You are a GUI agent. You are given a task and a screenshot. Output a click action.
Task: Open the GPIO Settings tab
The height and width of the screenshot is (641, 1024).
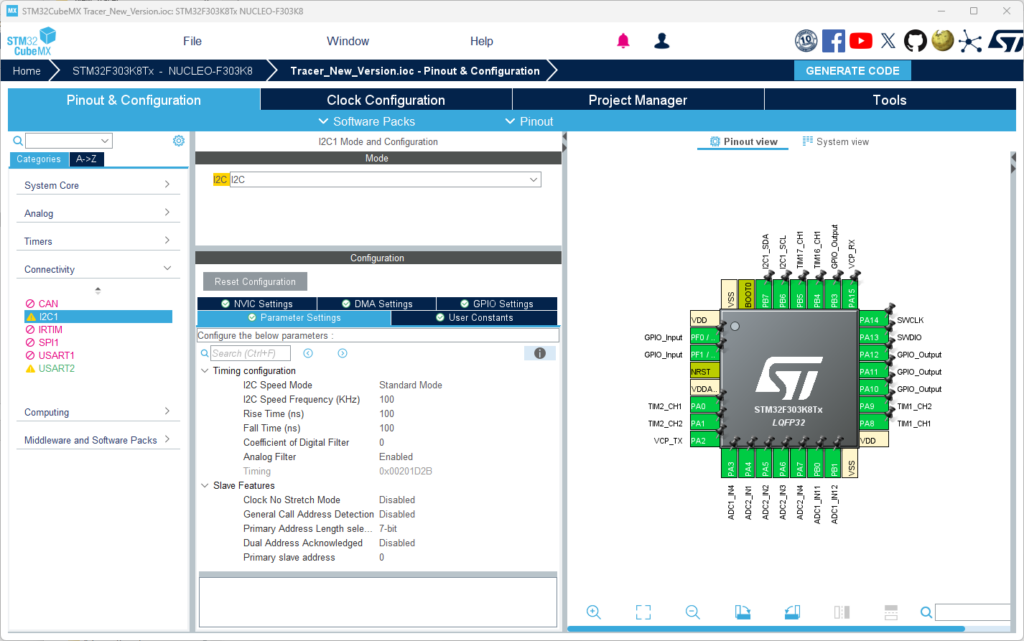(x=496, y=304)
